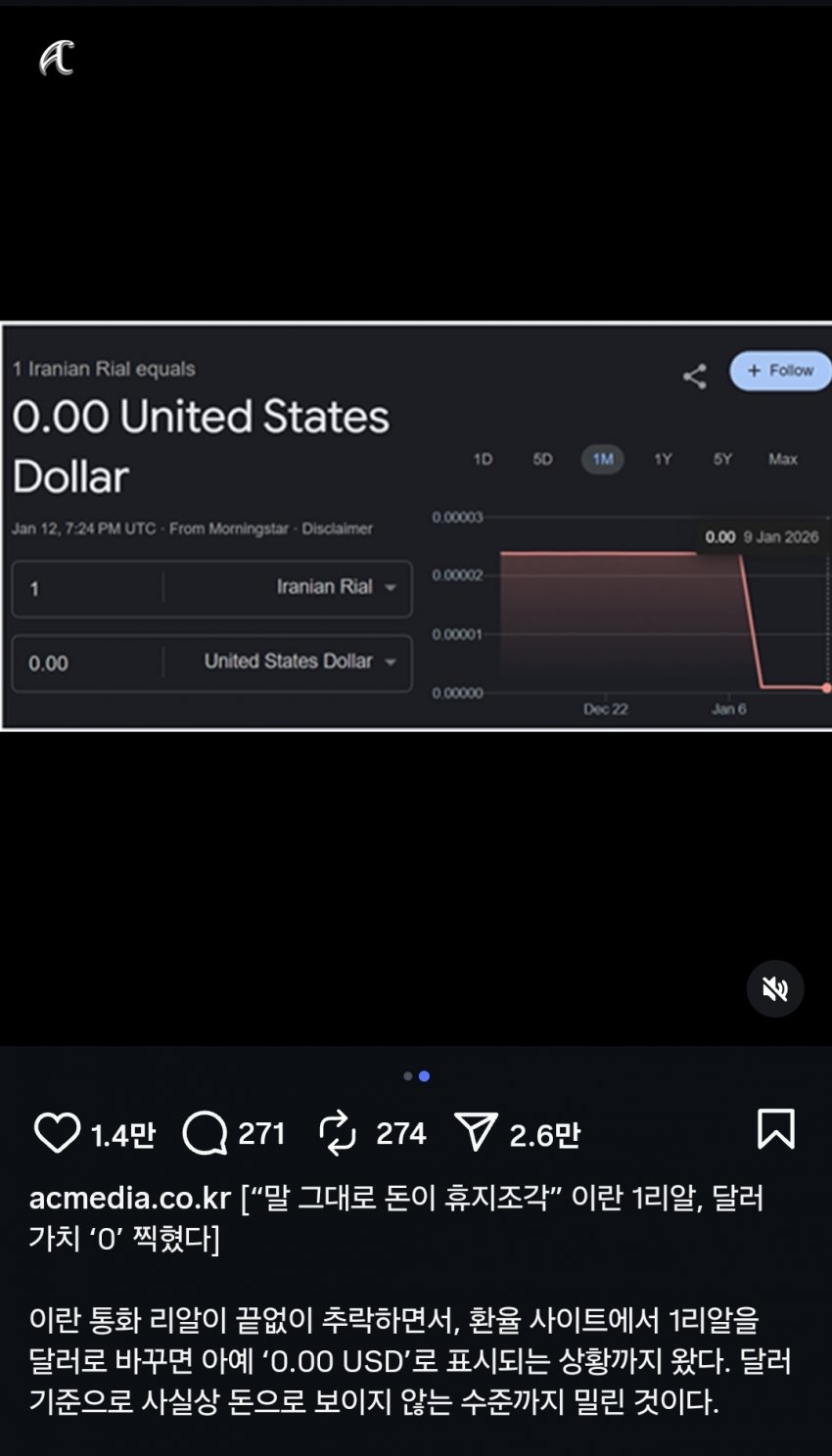Click the Disclaimer link
Image resolution: width=832 pixels, height=1456 pixels.
[x=337, y=528]
